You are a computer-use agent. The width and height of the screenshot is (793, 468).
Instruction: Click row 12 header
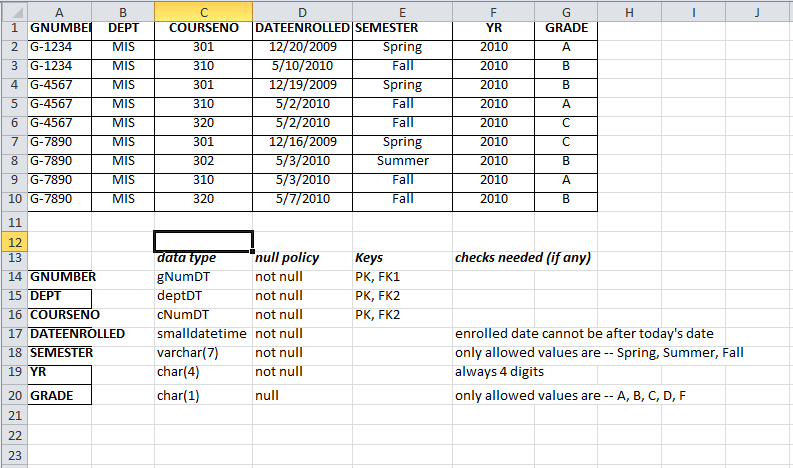pyautogui.click(x=14, y=242)
